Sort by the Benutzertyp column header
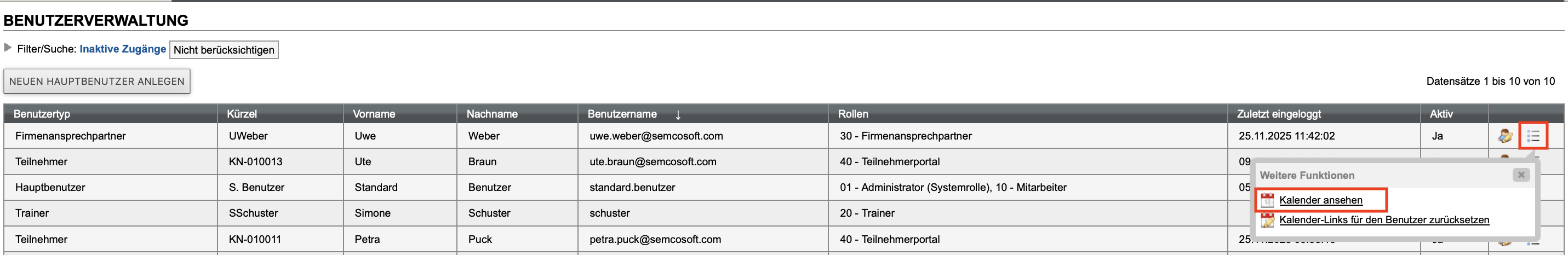Viewport: 1568px width, 255px height. click(x=42, y=114)
